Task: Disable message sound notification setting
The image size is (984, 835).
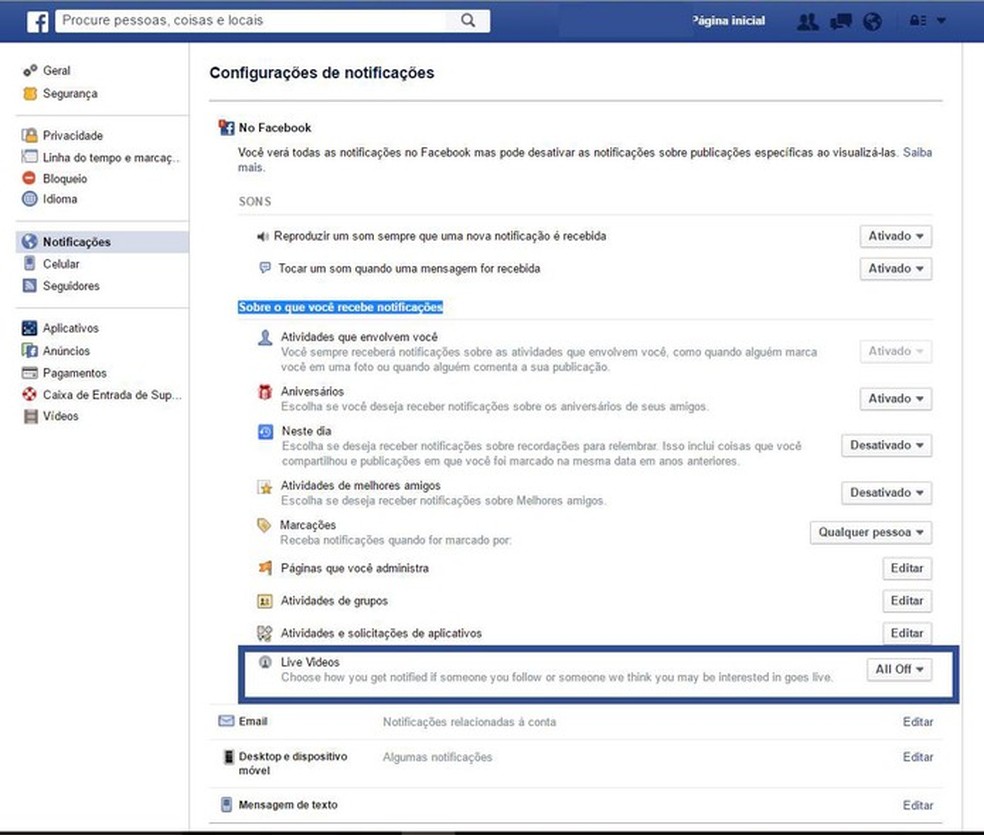Action: pos(895,268)
